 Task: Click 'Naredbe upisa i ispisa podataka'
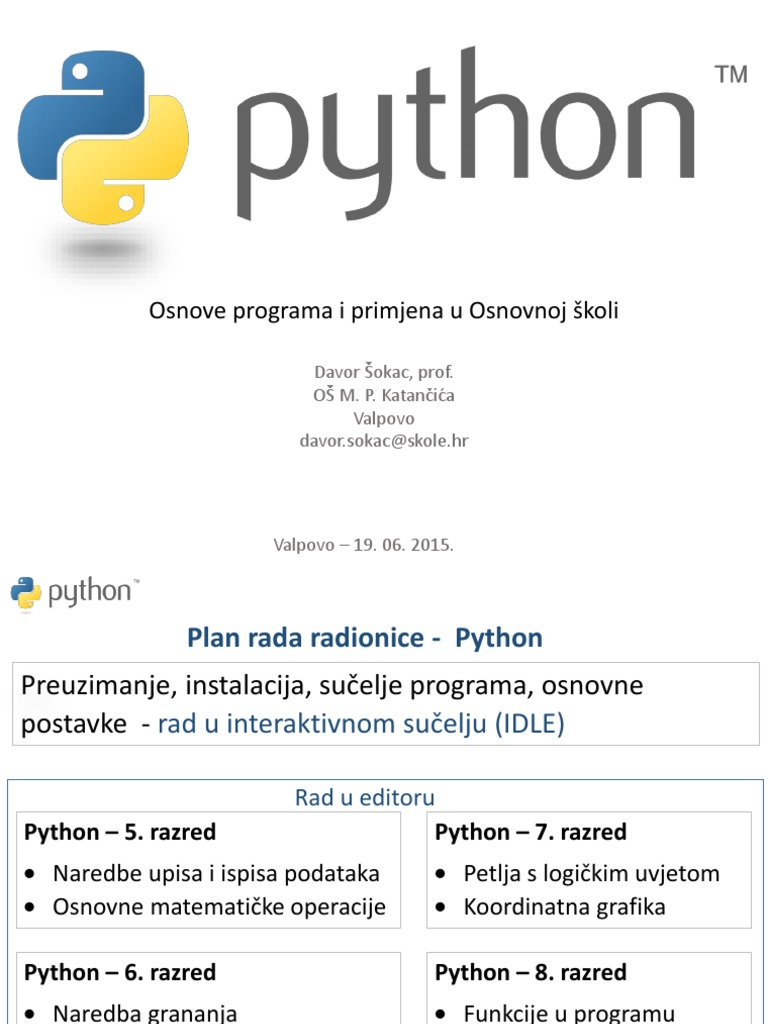pos(216,873)
